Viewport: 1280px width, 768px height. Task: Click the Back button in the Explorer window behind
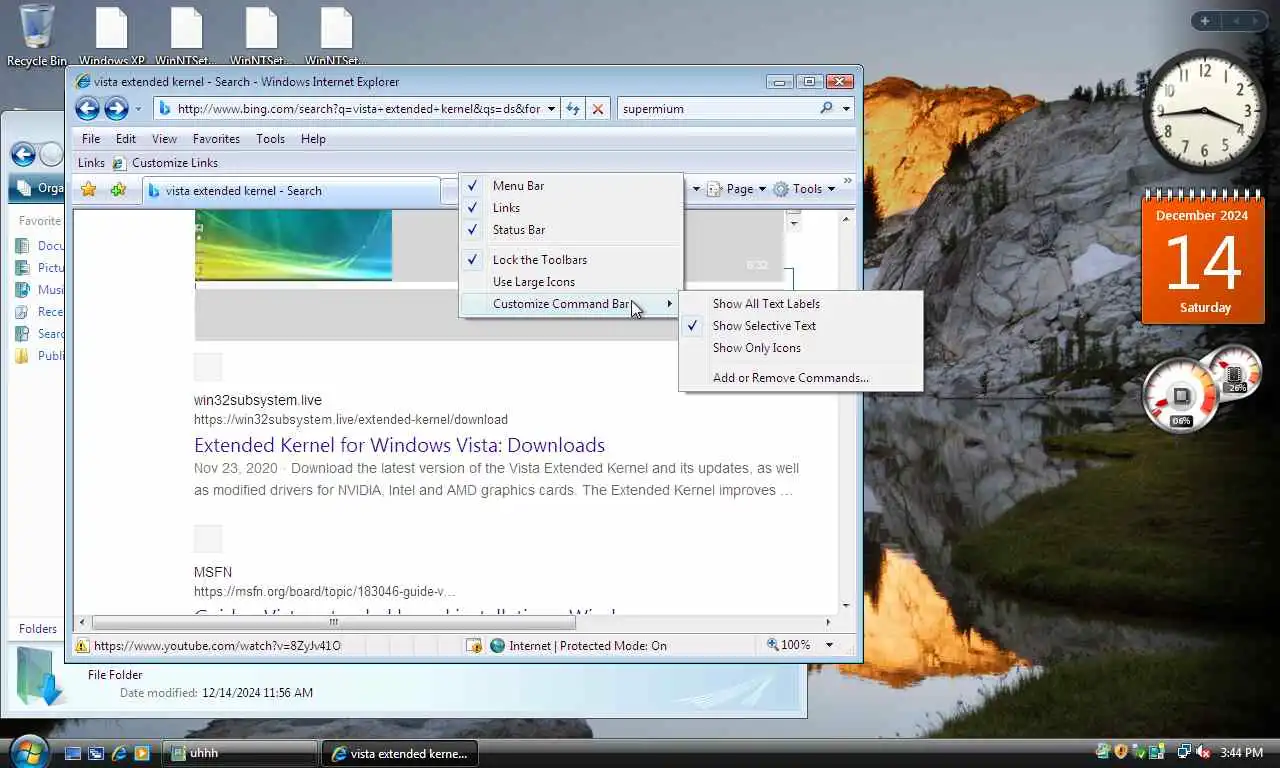coord(23,154)
